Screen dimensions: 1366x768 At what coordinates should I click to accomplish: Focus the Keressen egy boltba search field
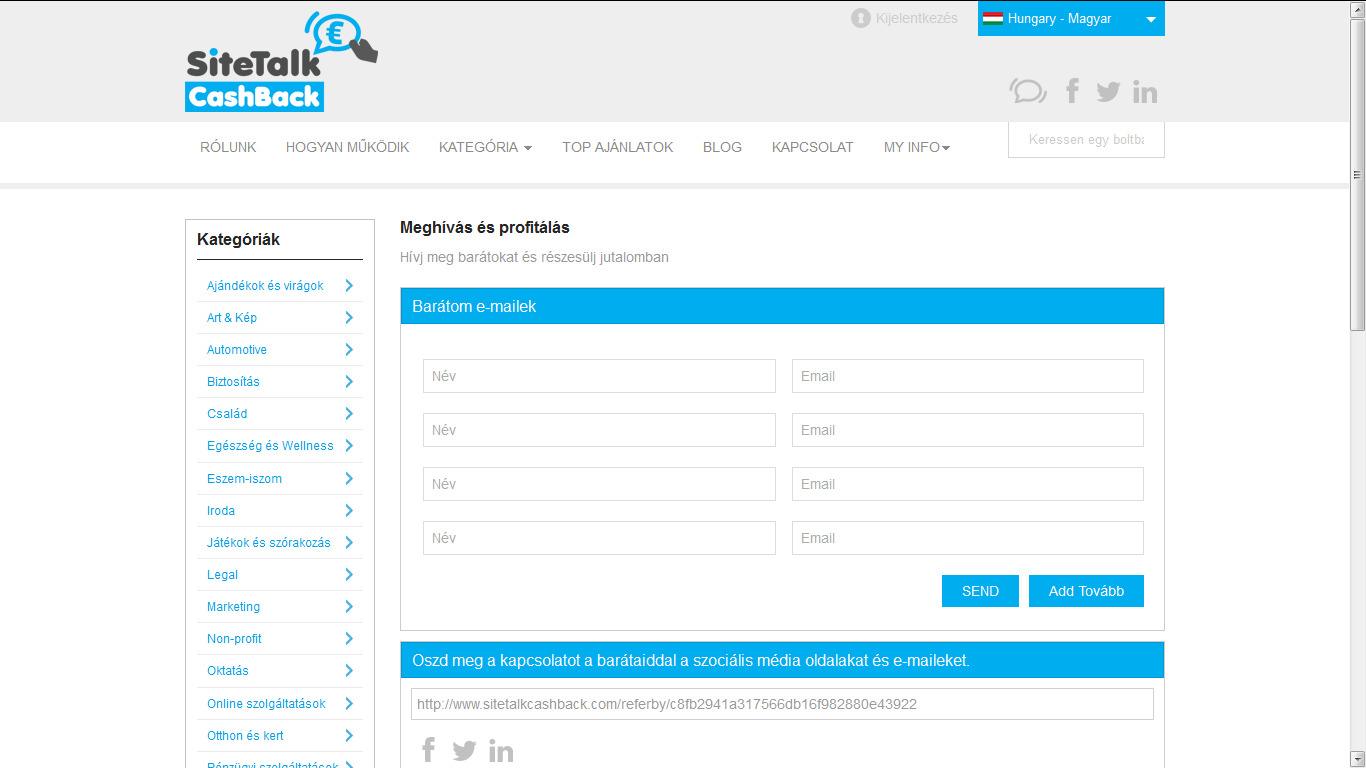tap(1086, 140)
